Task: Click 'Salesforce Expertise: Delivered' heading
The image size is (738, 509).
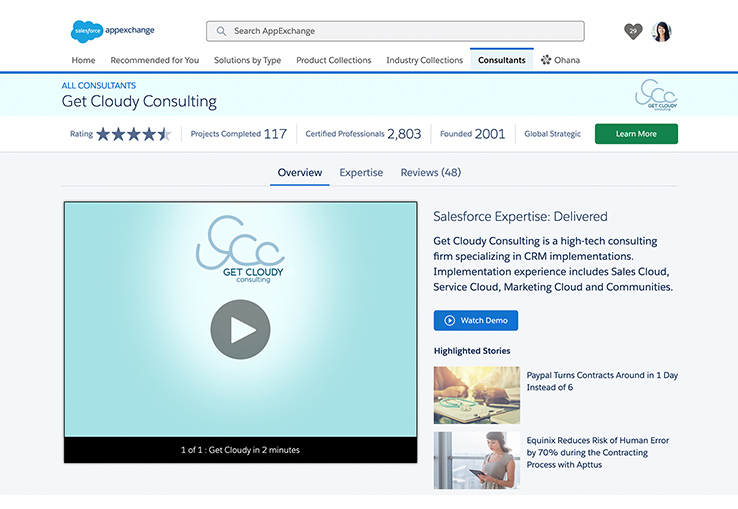Action: (520, 217)
